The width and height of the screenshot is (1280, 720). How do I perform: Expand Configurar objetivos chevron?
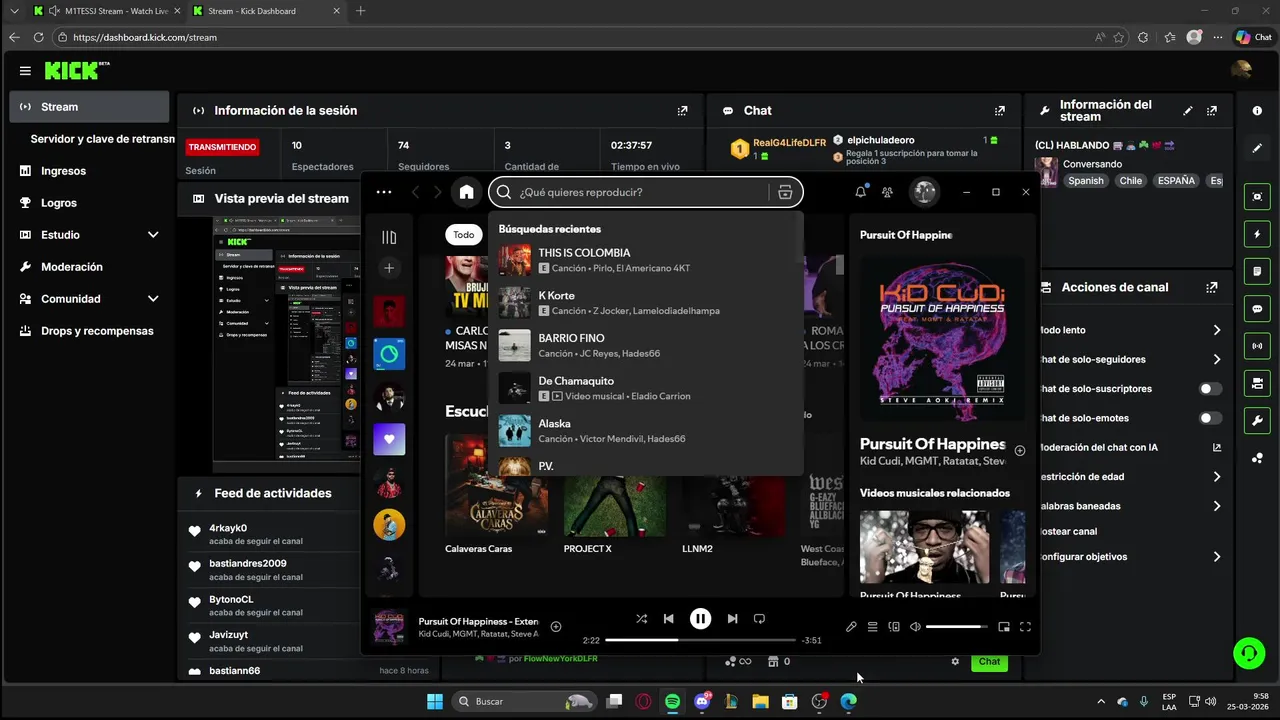tap(1217, 557)
